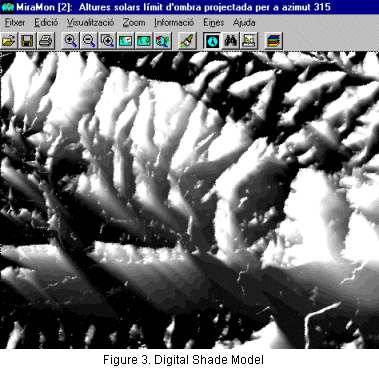Save using the floppy disk icon
This screenshot has width=379, height=369.
(27, 41)
